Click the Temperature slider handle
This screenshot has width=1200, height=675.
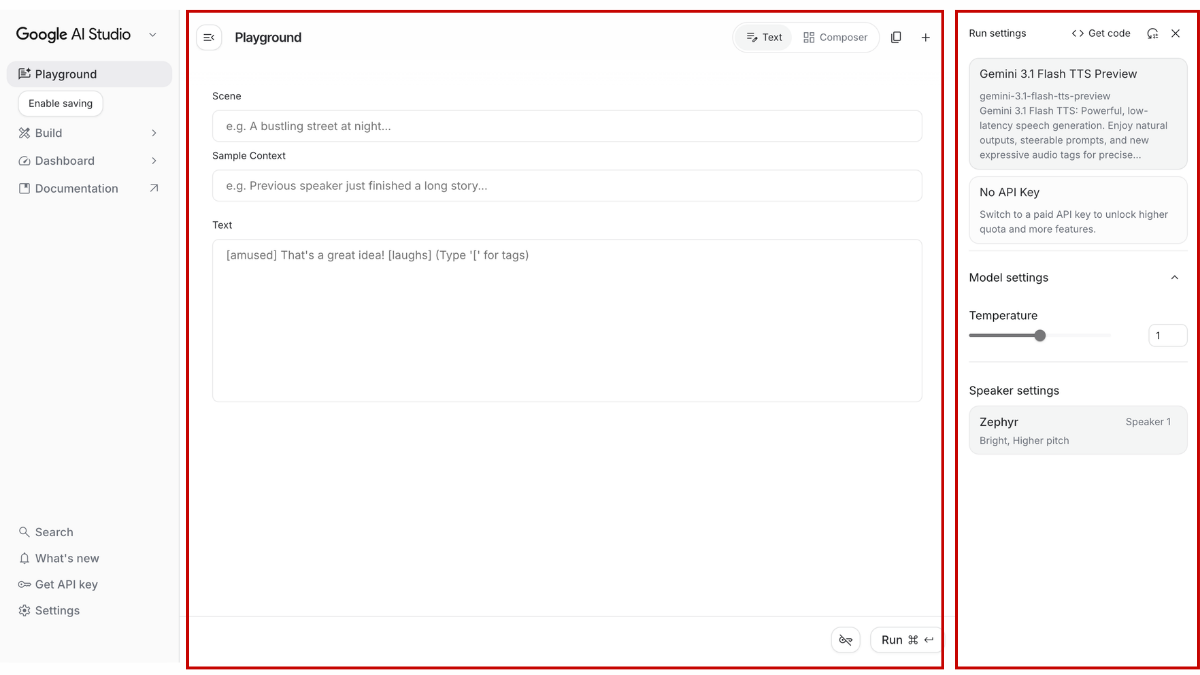tap(1040, 336)
